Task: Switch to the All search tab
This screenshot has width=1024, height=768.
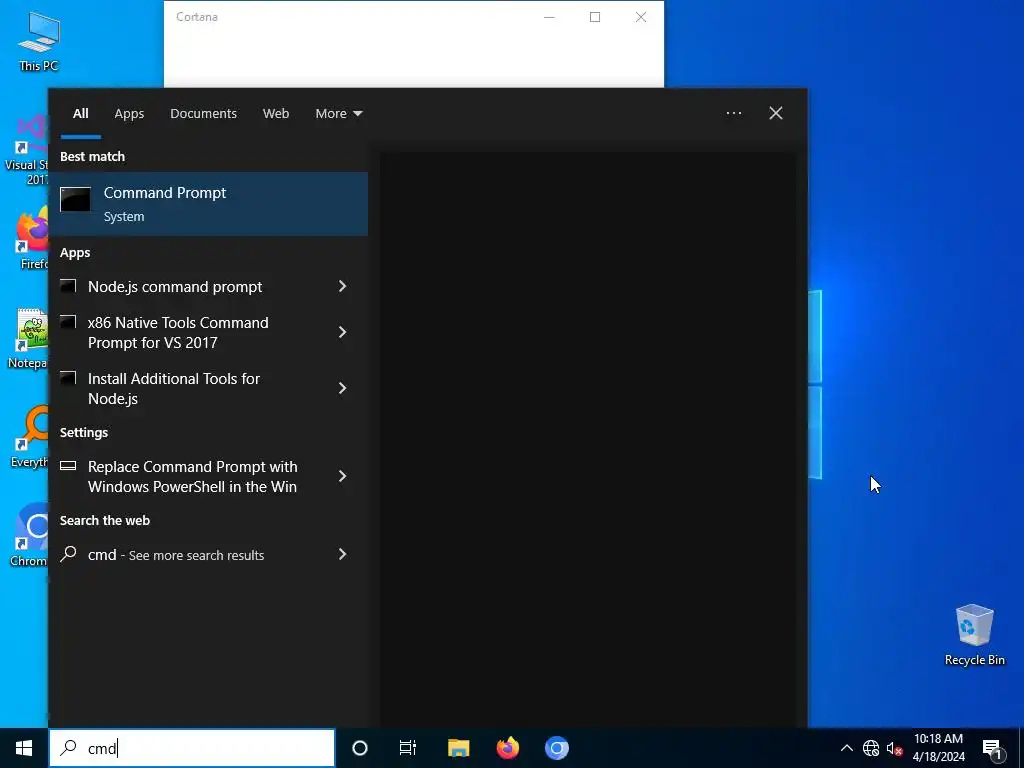Action: (x=80, y=114)
